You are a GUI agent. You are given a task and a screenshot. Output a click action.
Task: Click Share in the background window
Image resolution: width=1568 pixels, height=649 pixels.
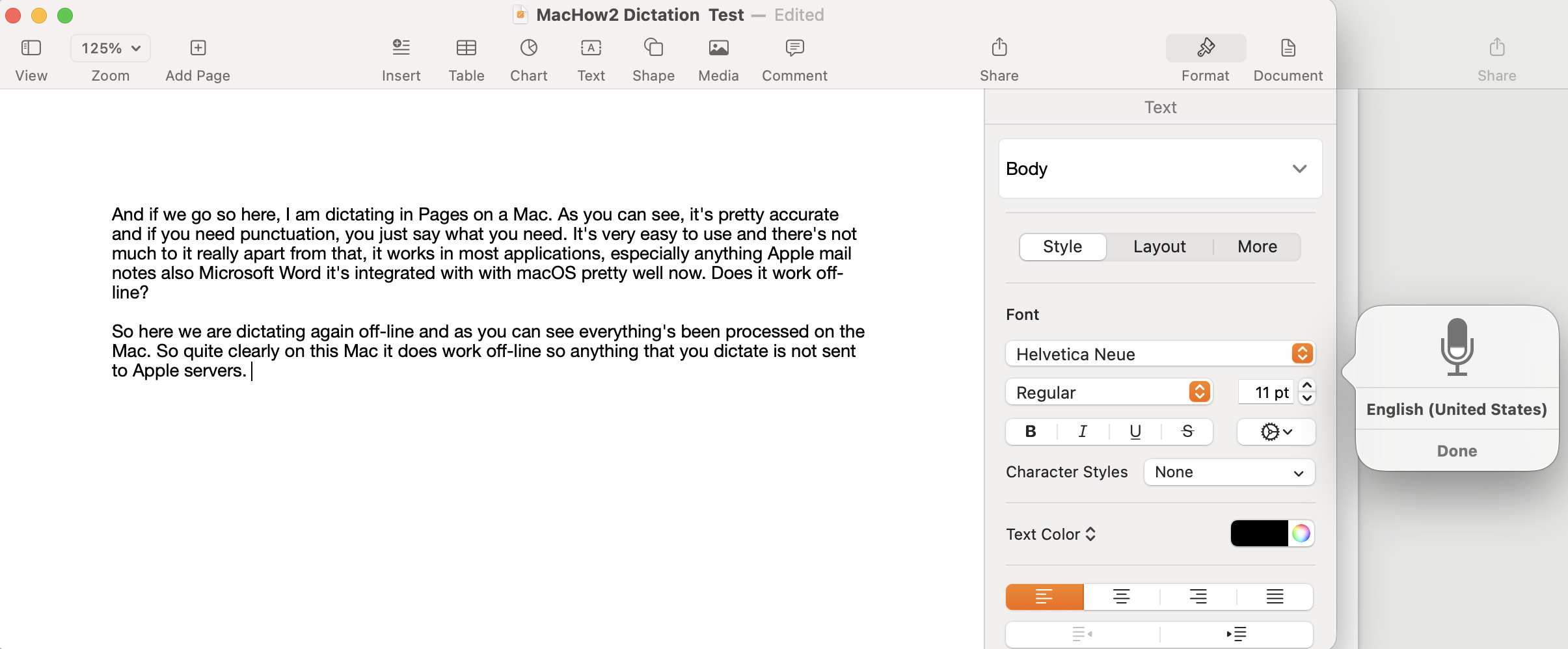coord(1496,47)
